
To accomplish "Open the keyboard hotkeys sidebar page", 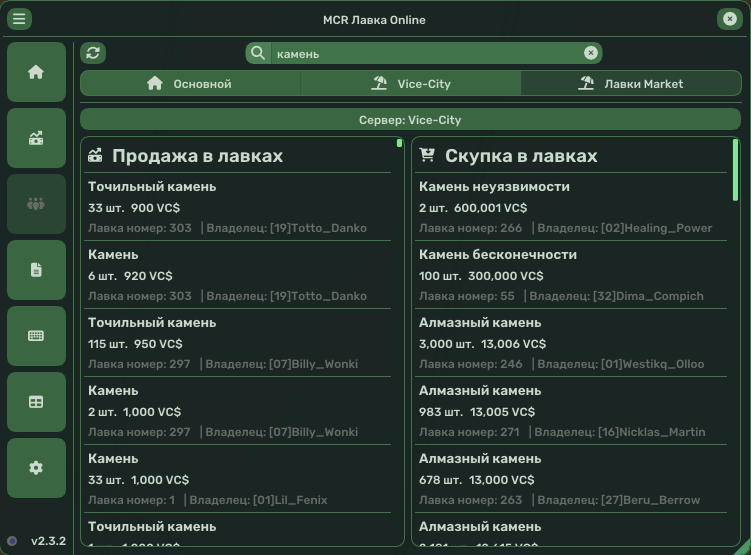I will click(36, 336).
